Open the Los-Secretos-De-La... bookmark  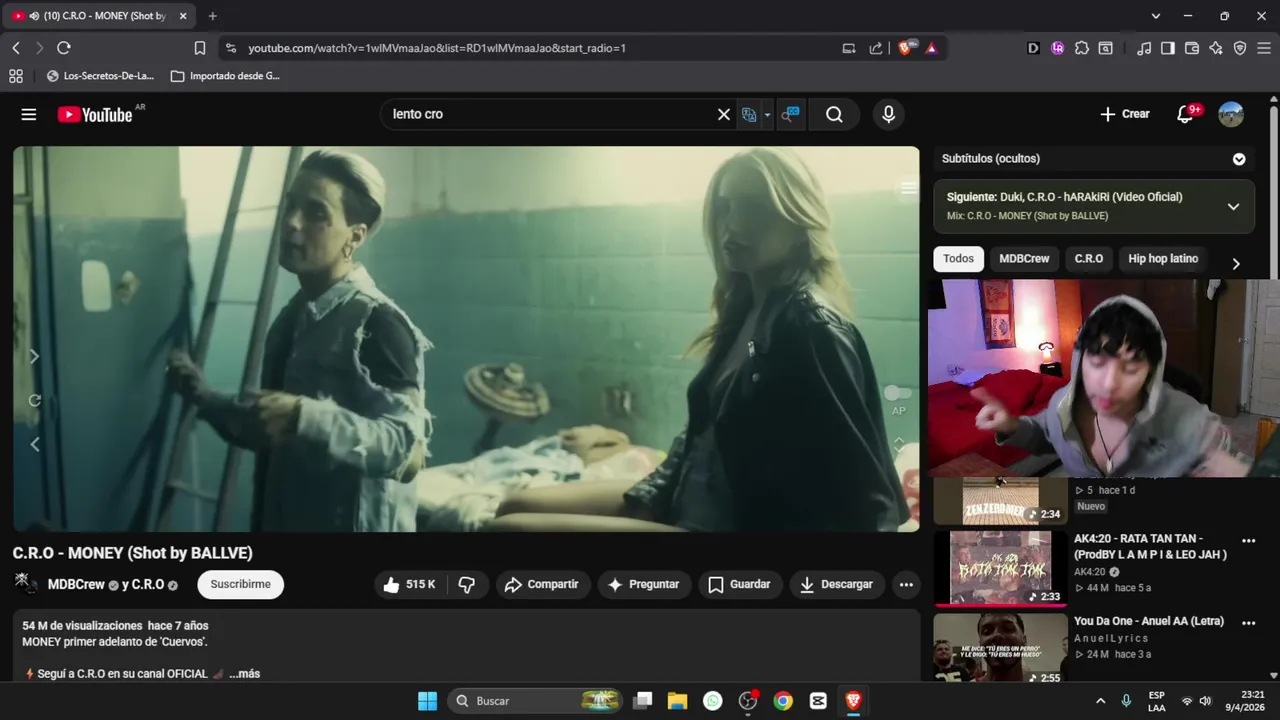pyautogui.click(x=100, y=76)
